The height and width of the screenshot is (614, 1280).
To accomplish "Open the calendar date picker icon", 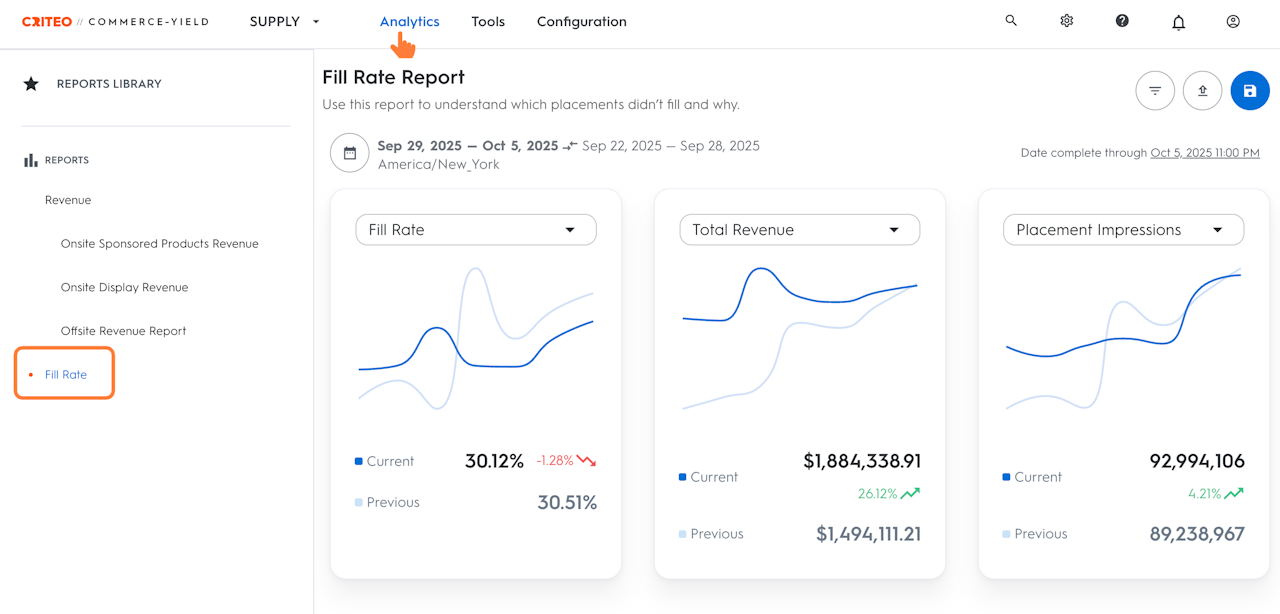I will tap(350, 153).
